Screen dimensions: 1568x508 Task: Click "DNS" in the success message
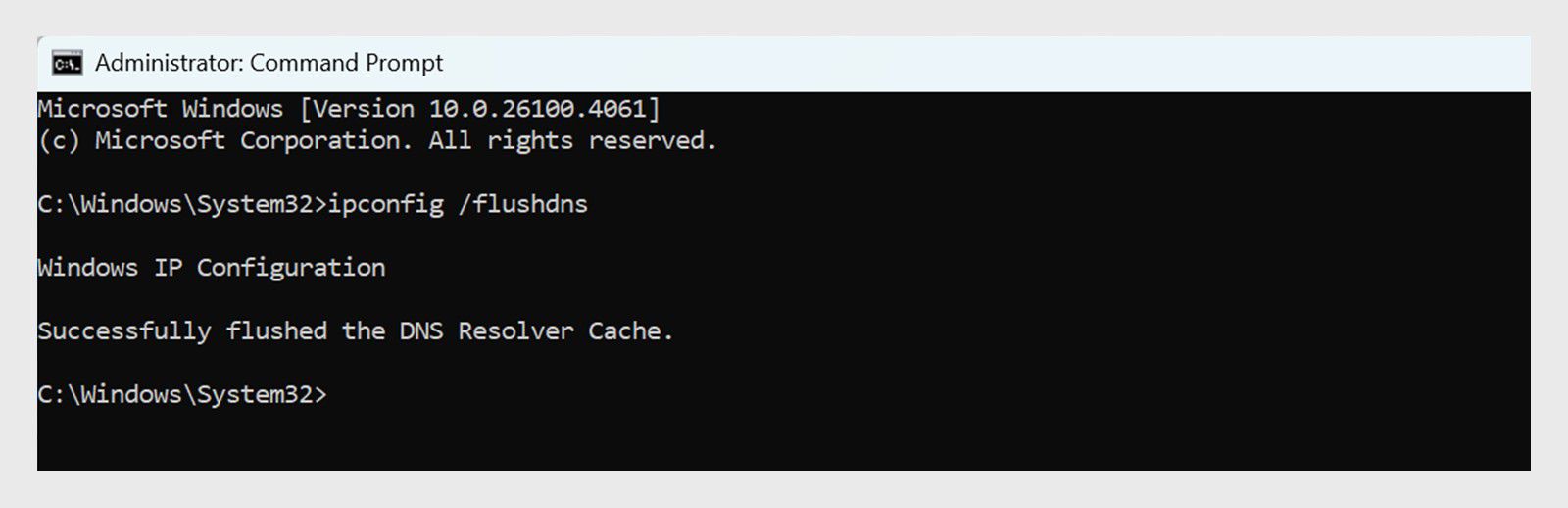pos(421,331)
